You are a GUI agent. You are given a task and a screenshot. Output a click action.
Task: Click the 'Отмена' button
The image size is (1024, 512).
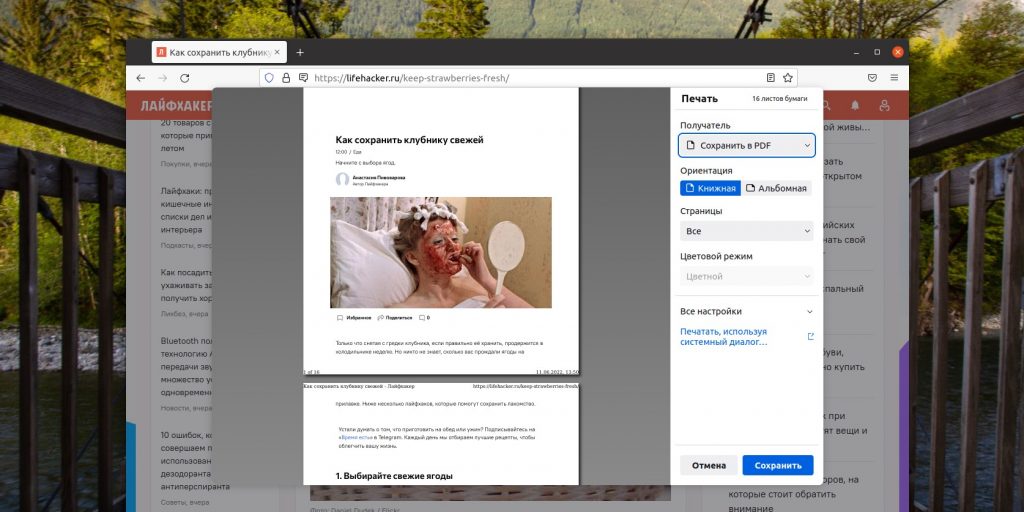point(709,466)
